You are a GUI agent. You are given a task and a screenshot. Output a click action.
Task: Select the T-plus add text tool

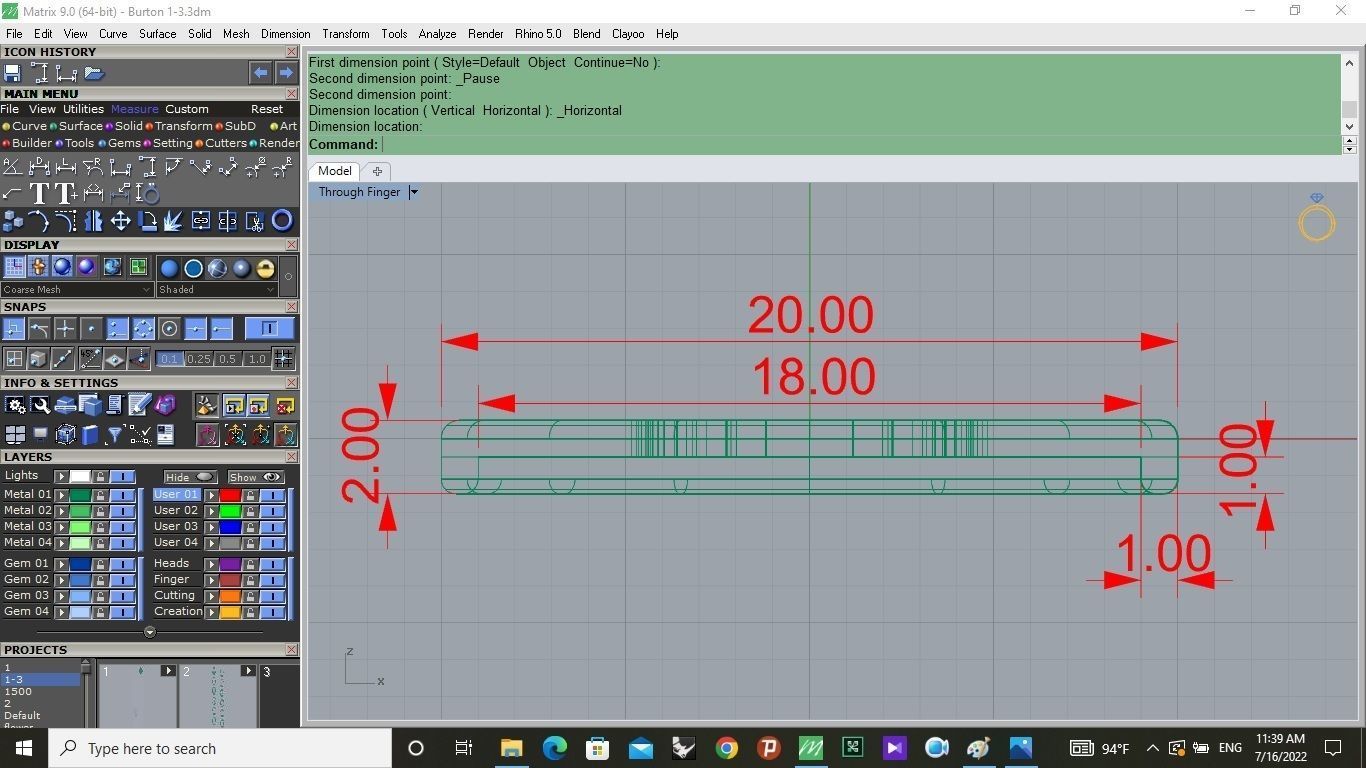[x=66, y=193]
